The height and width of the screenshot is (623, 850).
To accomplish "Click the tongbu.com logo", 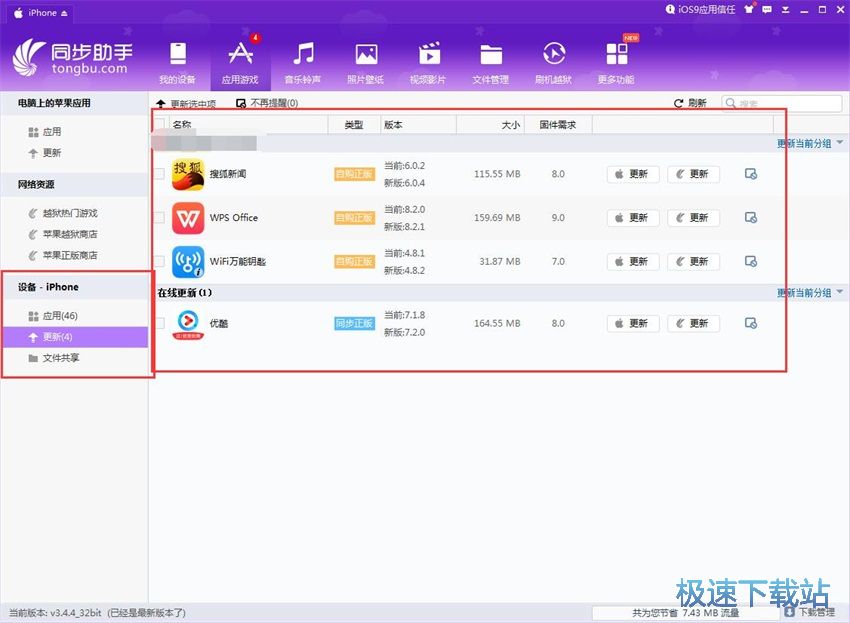I will pos(73,57).
